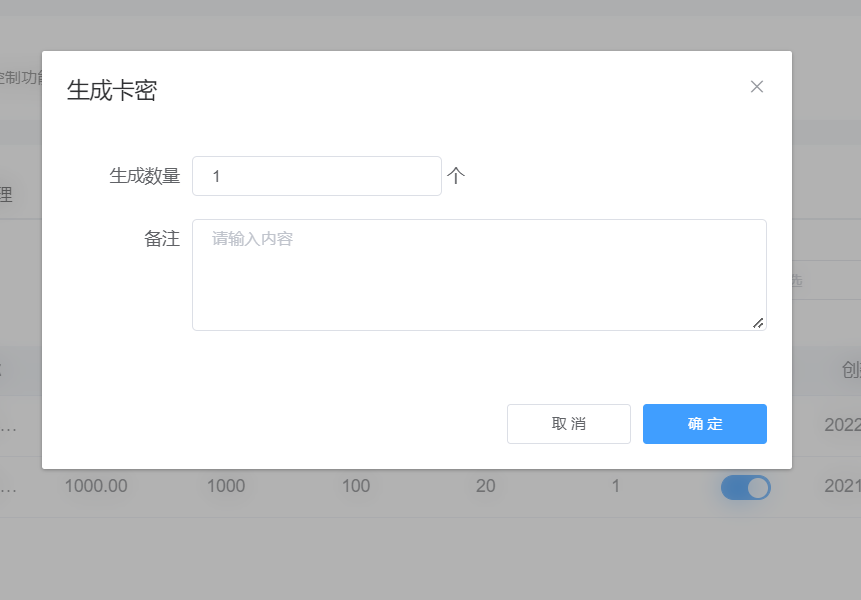
Task: Click the 生成卡密 dialog title
Action: 112,91
